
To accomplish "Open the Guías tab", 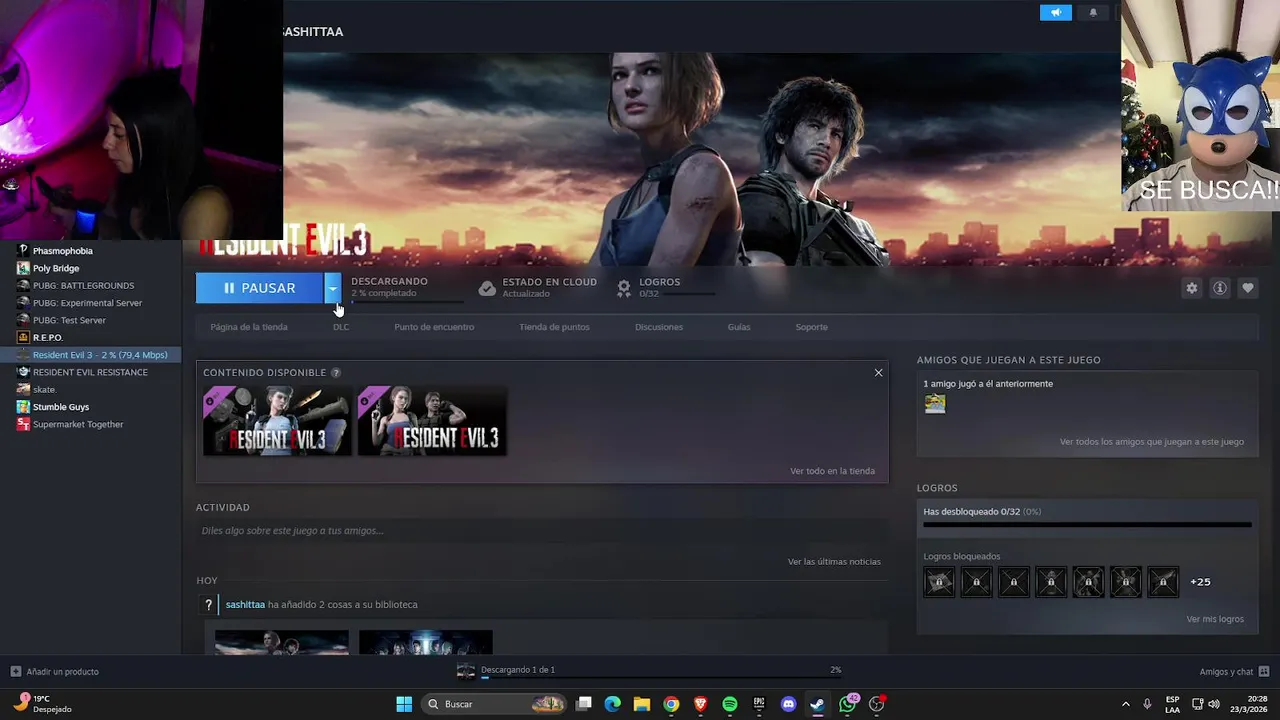I will pyautogui.click(x=739, y=327).
